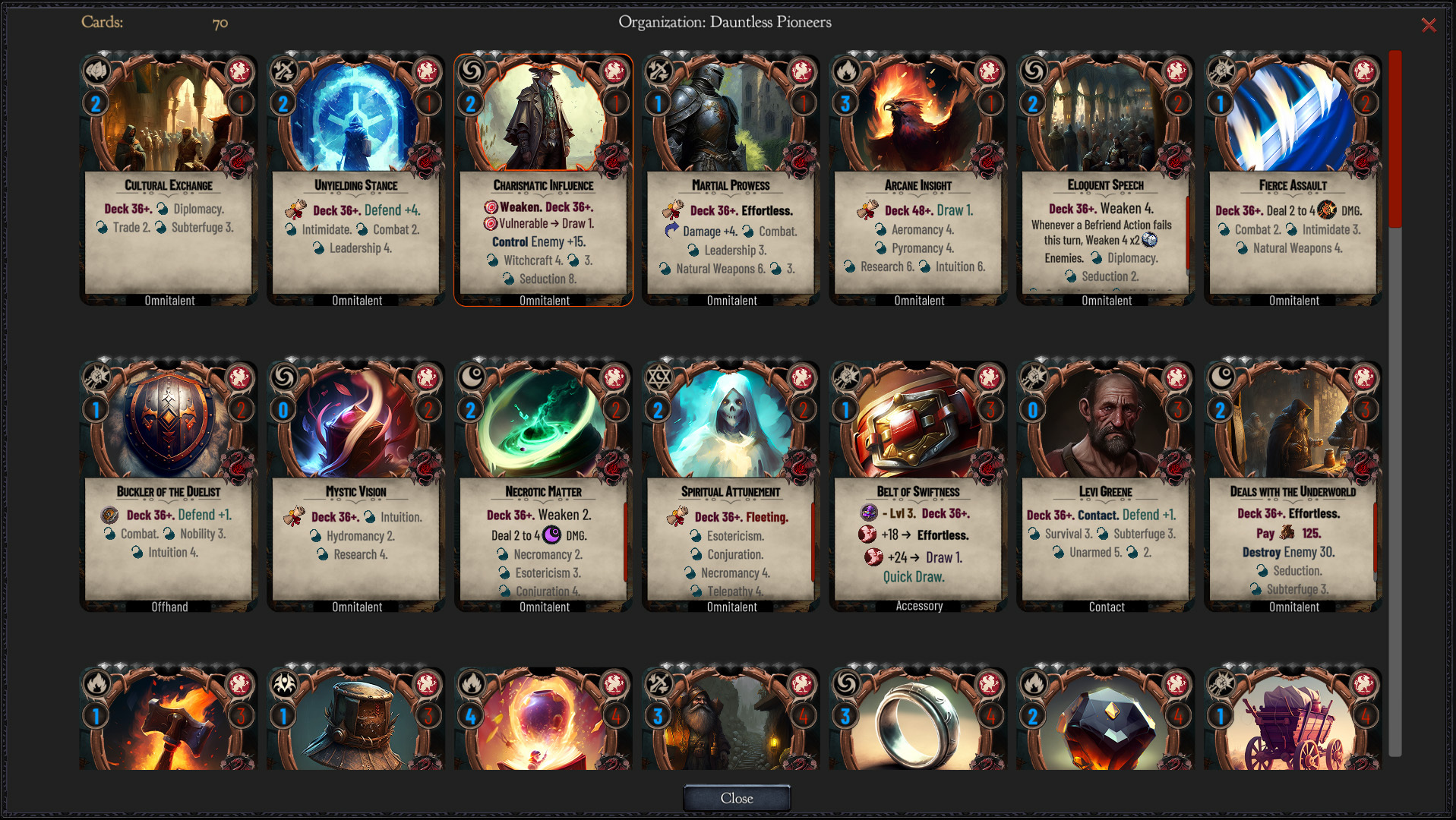Select the Levi Greene contact card portrait
This screenshot has width=1456, height=820.
click(x=1106, y=422)
